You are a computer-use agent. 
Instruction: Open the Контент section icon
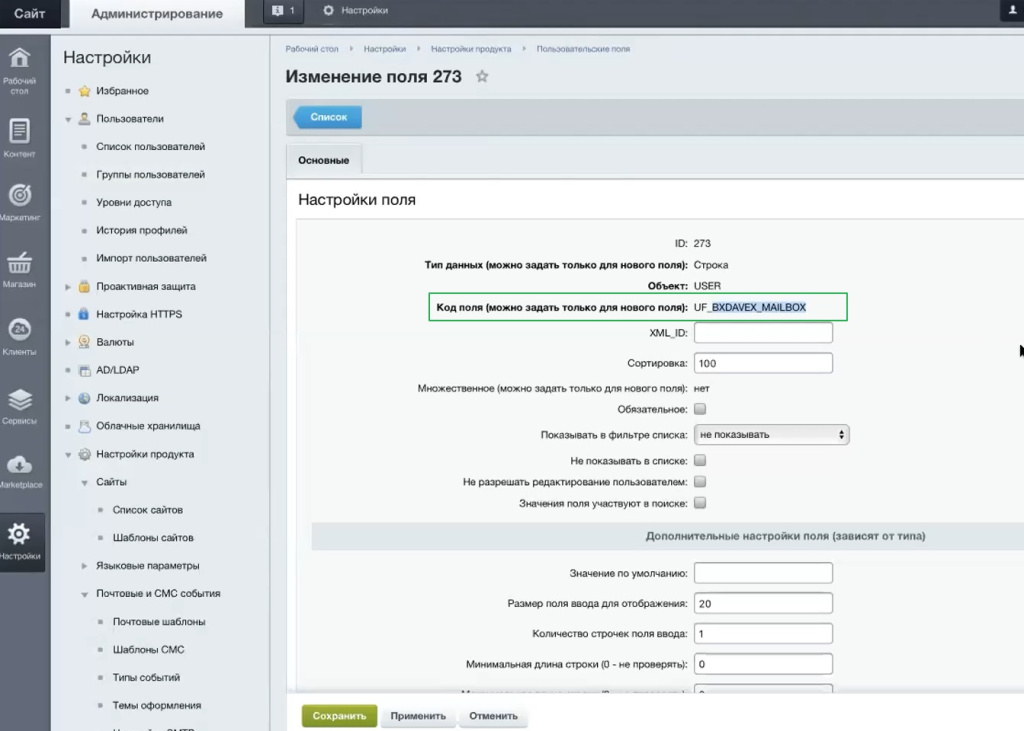[20, 138]
